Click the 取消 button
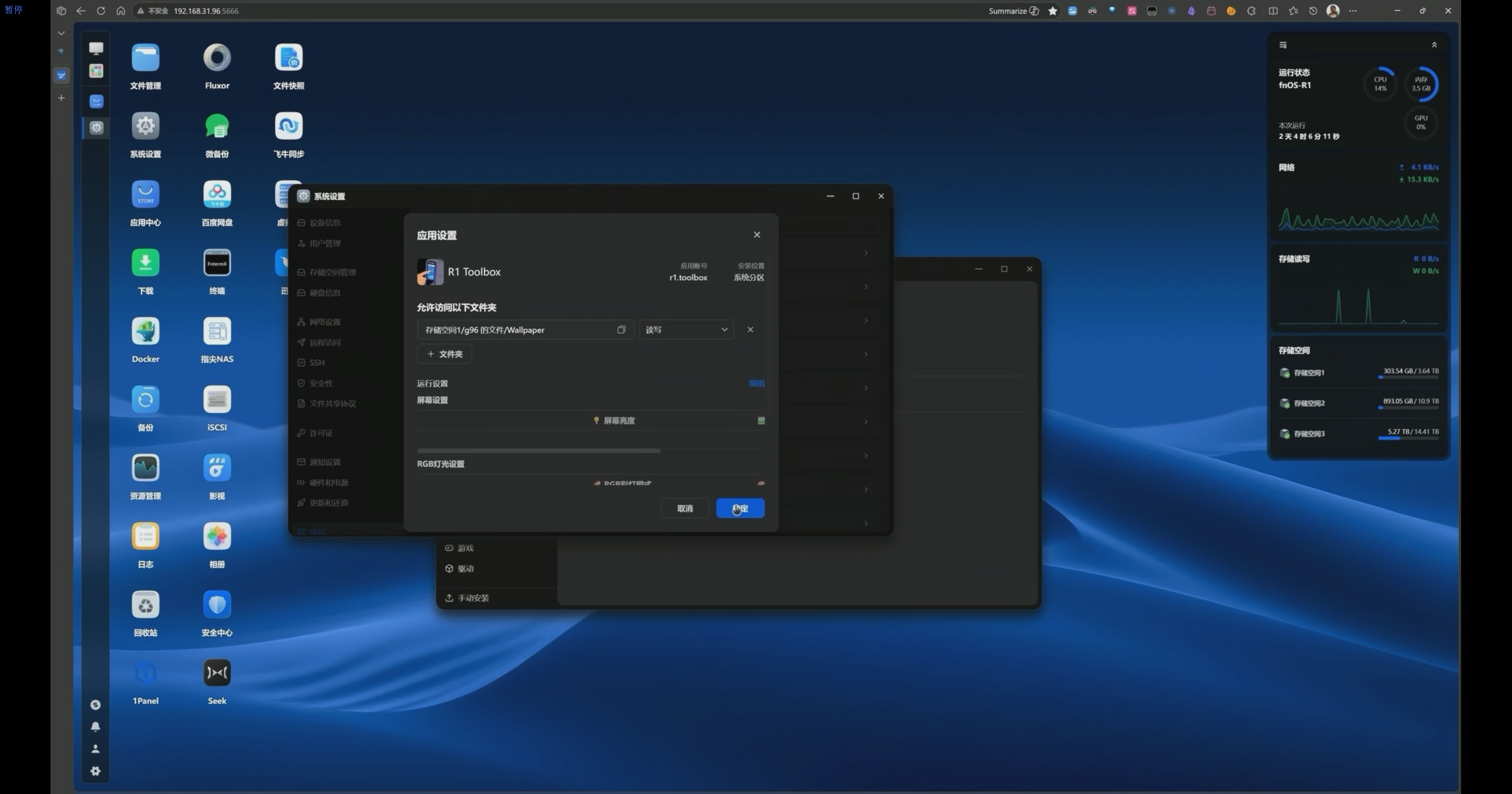Image resolution: width=1512 pixels, height=794 pixels. (x=685, y=508)
